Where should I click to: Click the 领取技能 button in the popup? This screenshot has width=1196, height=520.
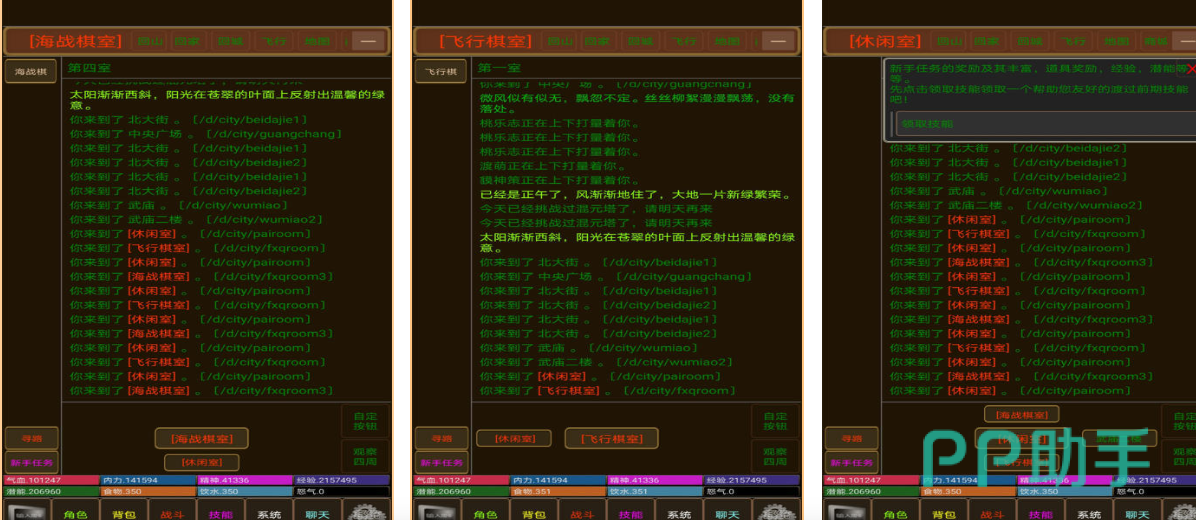point(927,124)
